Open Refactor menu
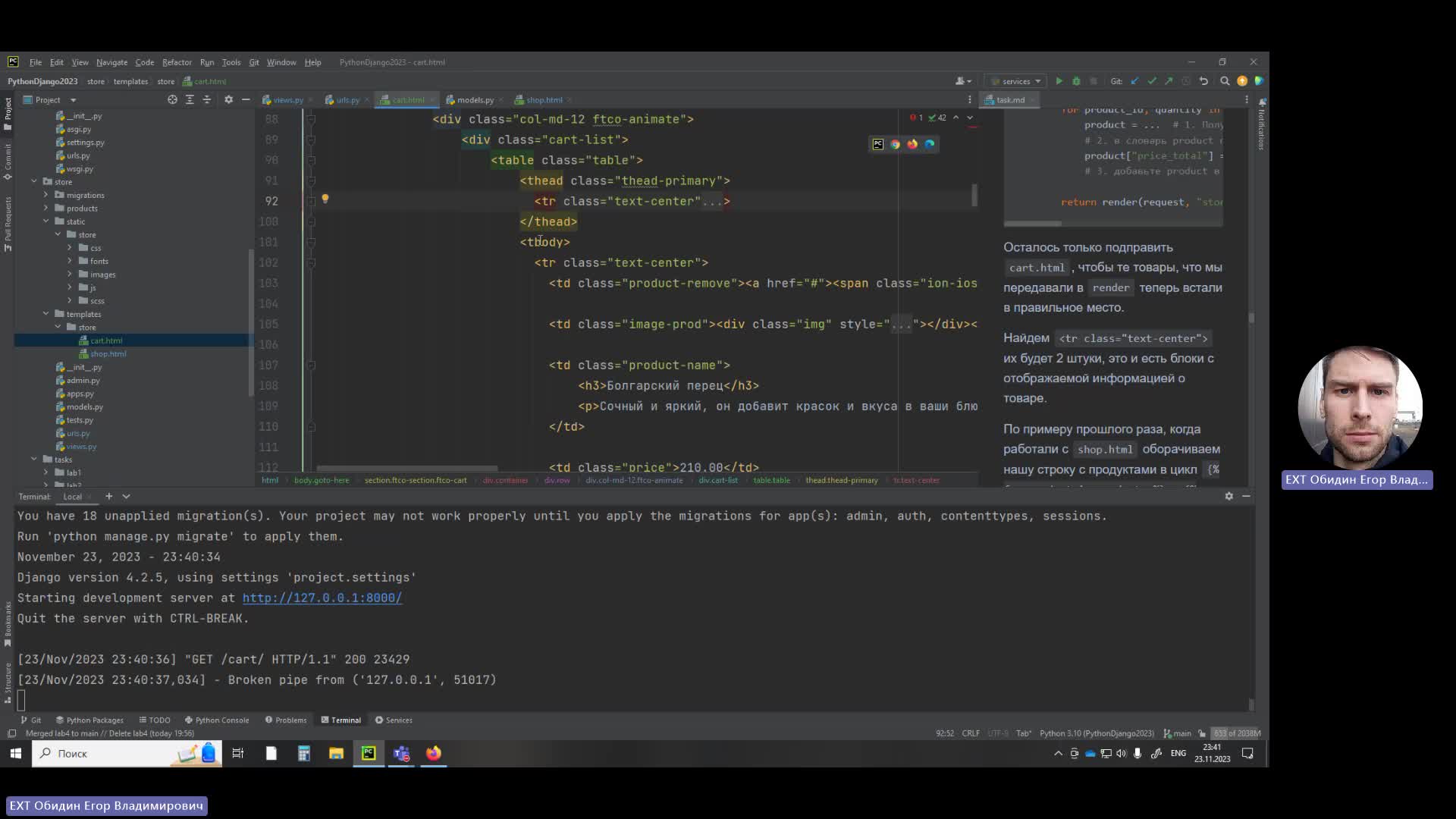The height and width of the screenshot is (819, 1456). point(177,62)
